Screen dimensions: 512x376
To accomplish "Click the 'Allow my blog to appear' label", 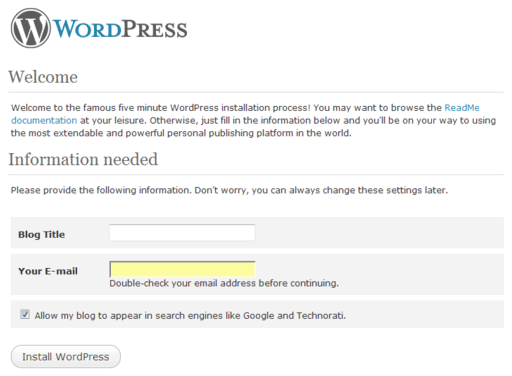I will 190,316.
